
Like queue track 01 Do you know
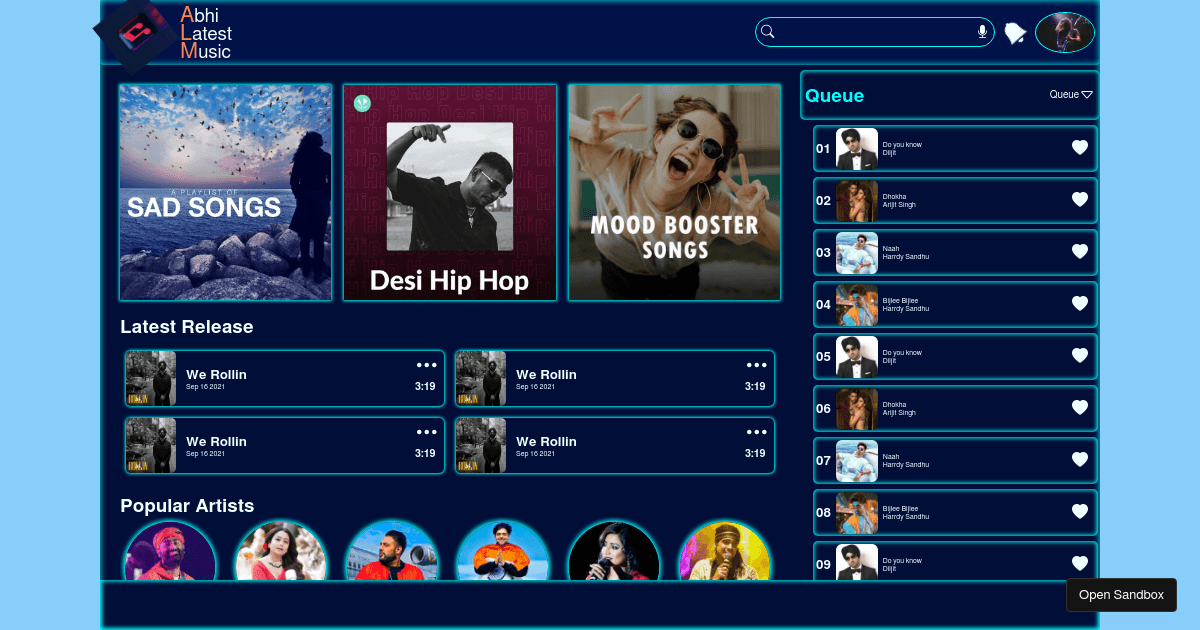point(1080,148)
